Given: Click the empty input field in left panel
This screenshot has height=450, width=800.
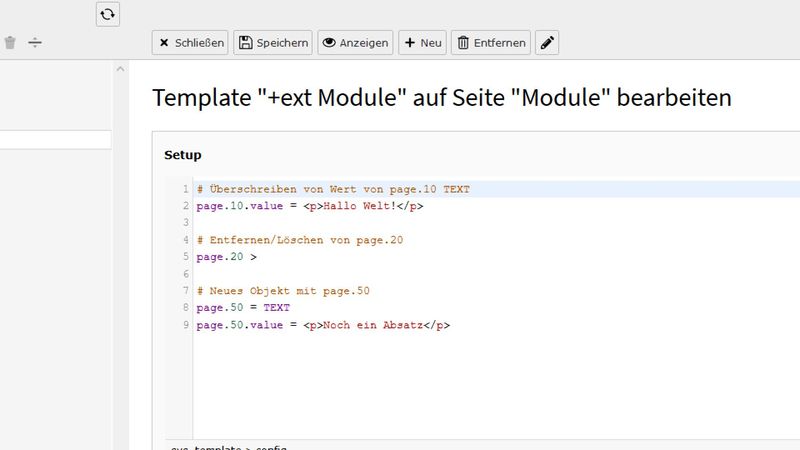Looking at the screenshot, I should tap(55, 140).
